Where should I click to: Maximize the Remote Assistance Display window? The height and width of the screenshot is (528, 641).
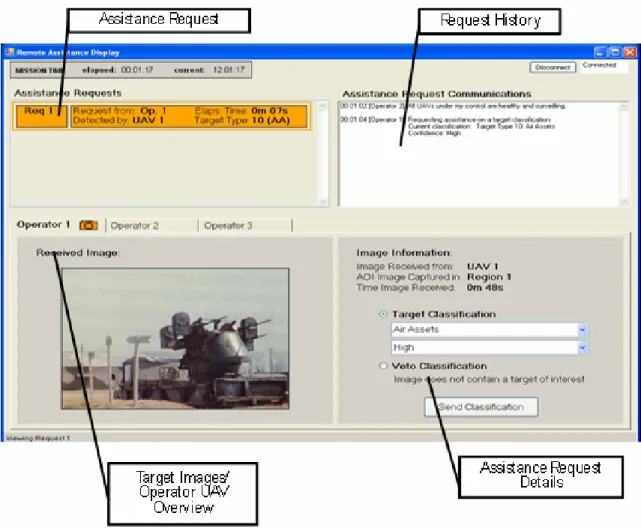tap(615, 52)
